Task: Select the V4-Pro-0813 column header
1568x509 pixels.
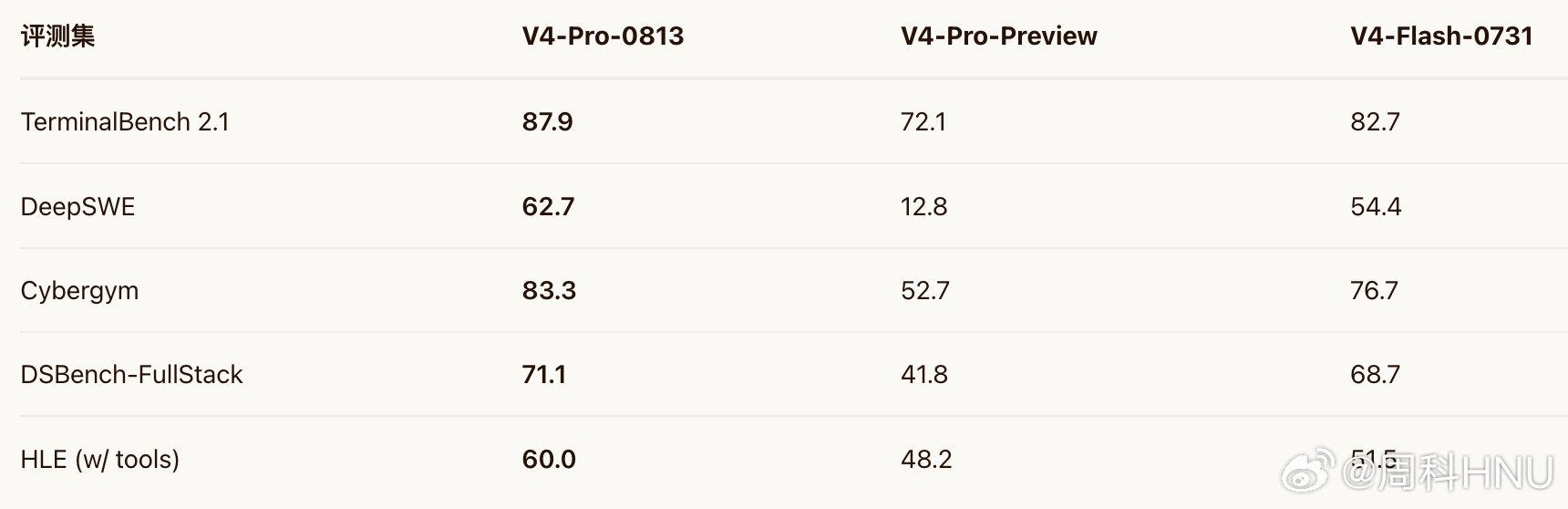Action: (x=603, y=36)
